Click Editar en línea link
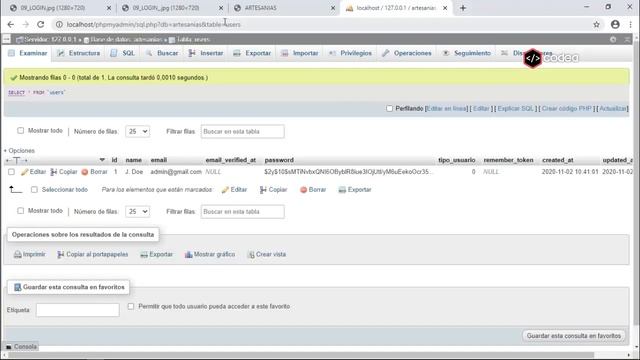 447,109
